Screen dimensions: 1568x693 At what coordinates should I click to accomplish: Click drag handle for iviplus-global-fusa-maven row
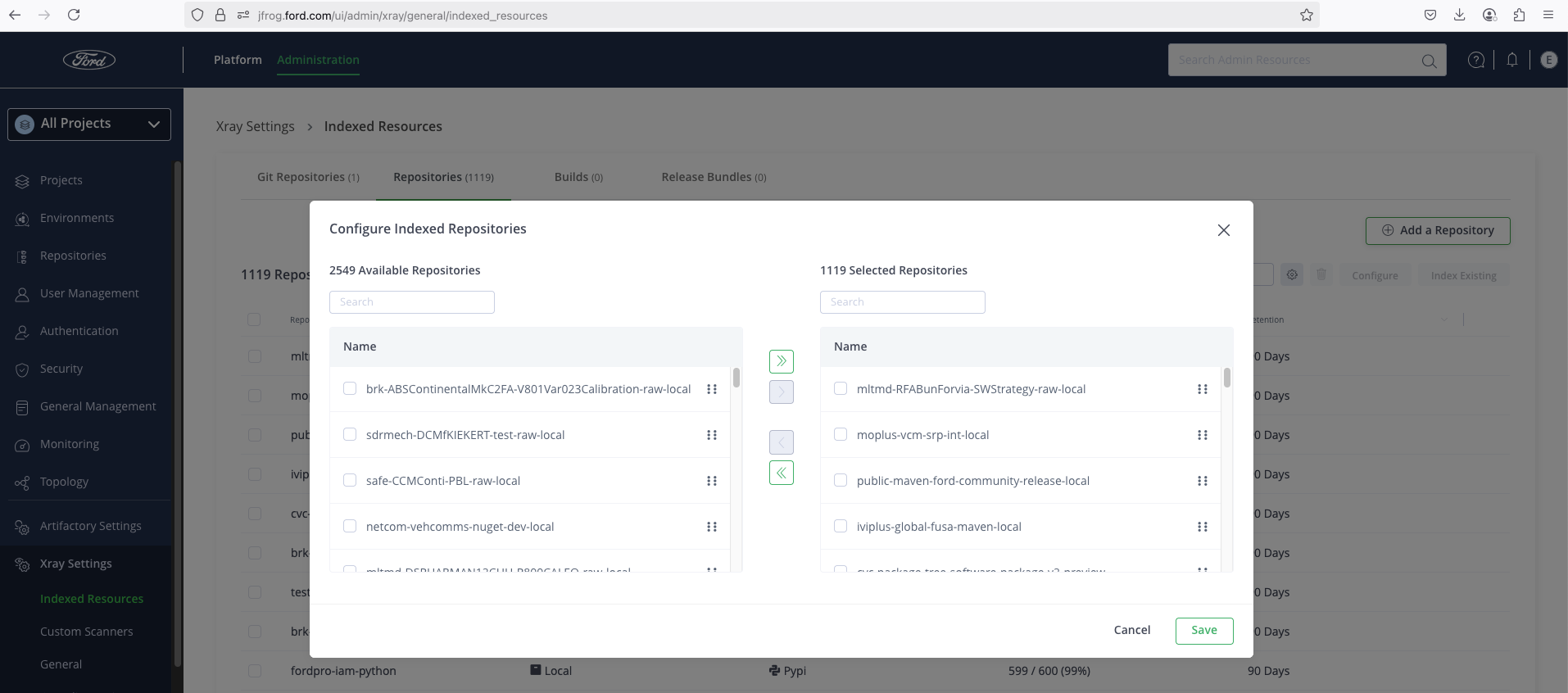pyautogui.click(x=1203, y=527)
